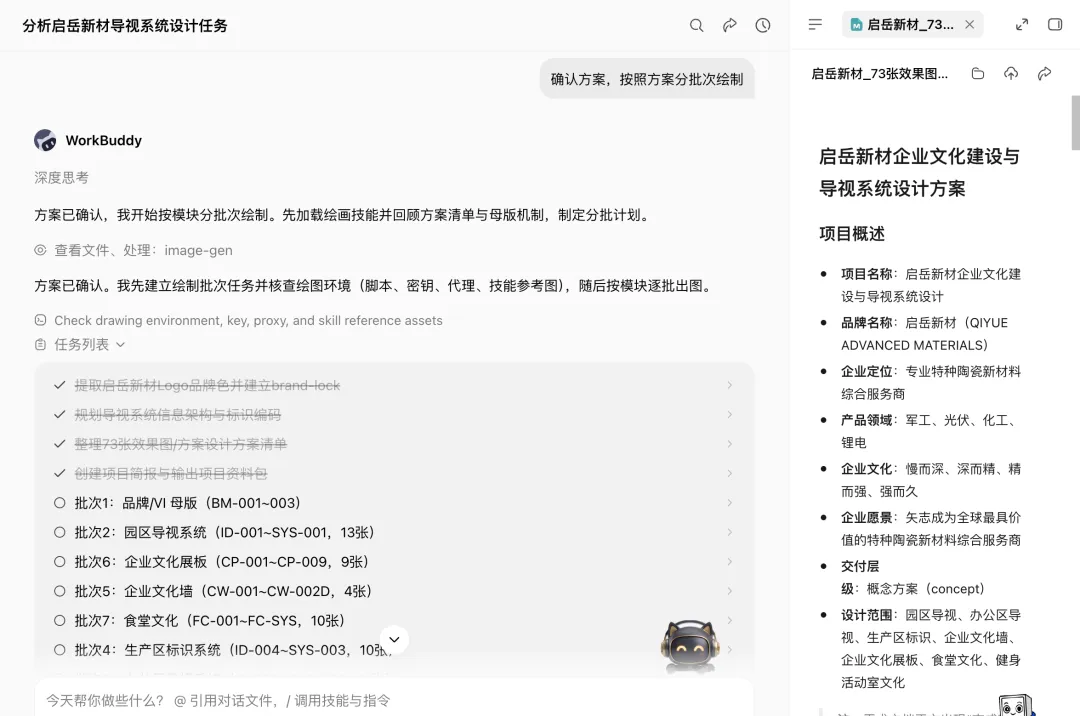Expand the chevron on 提取启岳新材Logo品牌色 row
1080x716 pixels.
tap(729, 386)
